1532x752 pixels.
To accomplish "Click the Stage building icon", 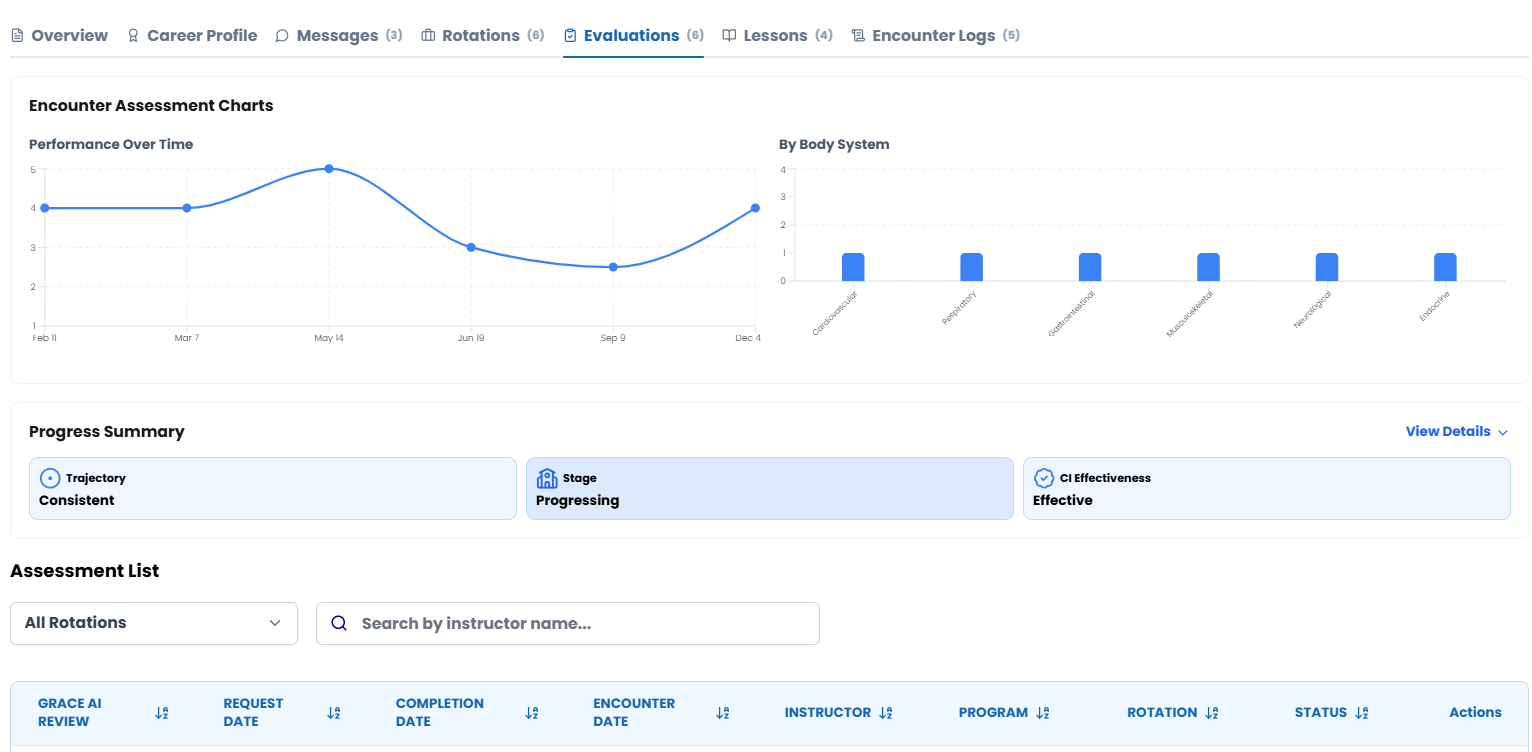I will click(x=547, y=478).
